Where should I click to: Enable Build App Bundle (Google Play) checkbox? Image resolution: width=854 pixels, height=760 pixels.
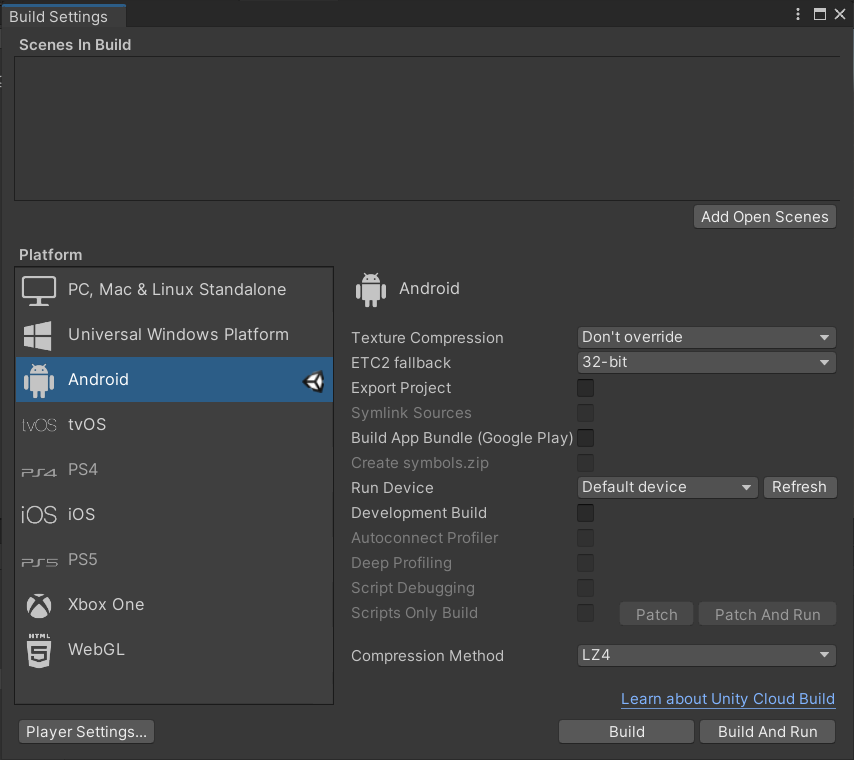click(585, 438)
